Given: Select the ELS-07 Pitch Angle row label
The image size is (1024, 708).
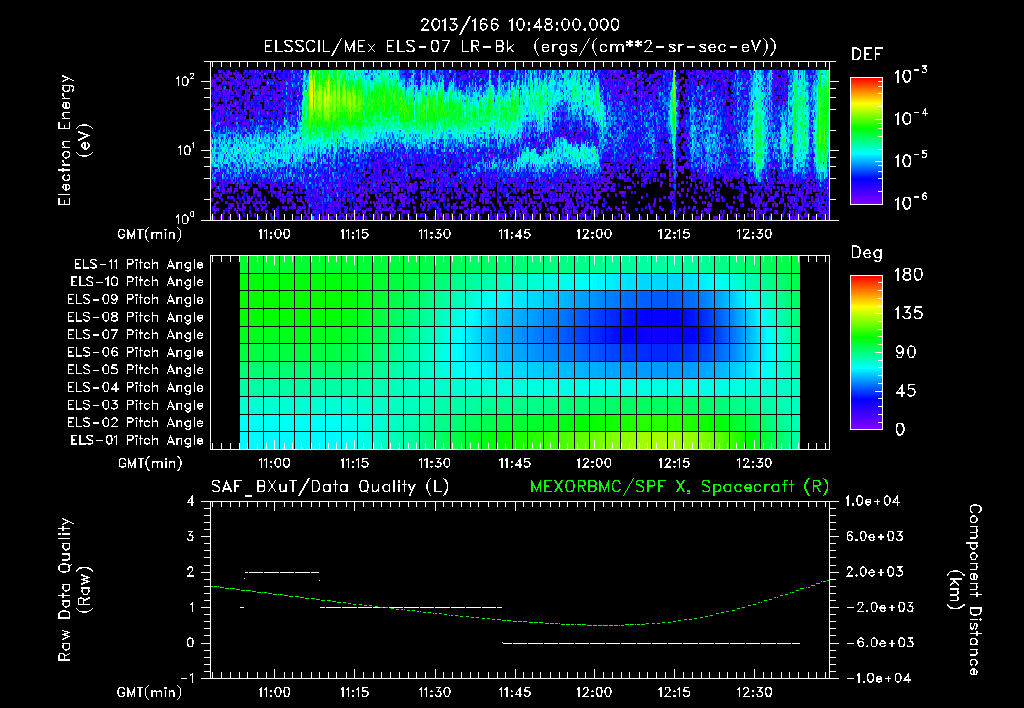Looking at the screenshot, I should (x=136, y=334).
